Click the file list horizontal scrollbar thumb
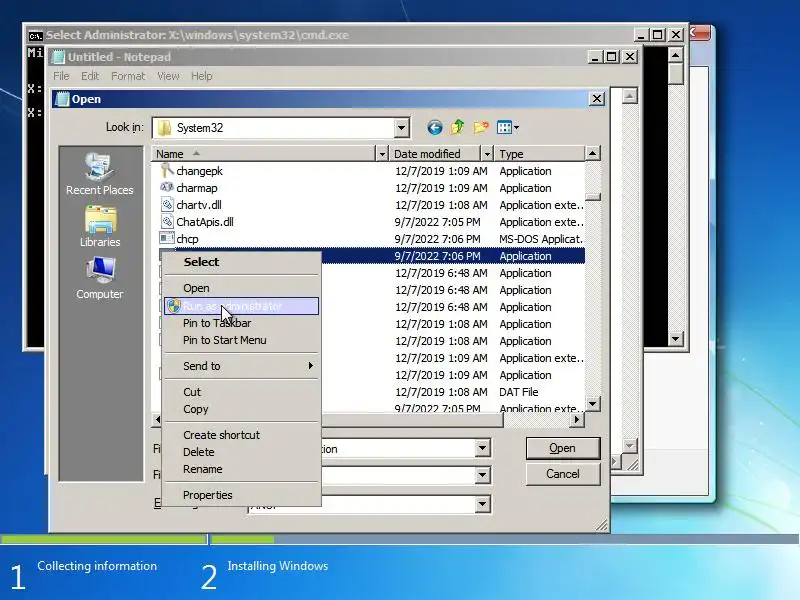 pos(333,419)
